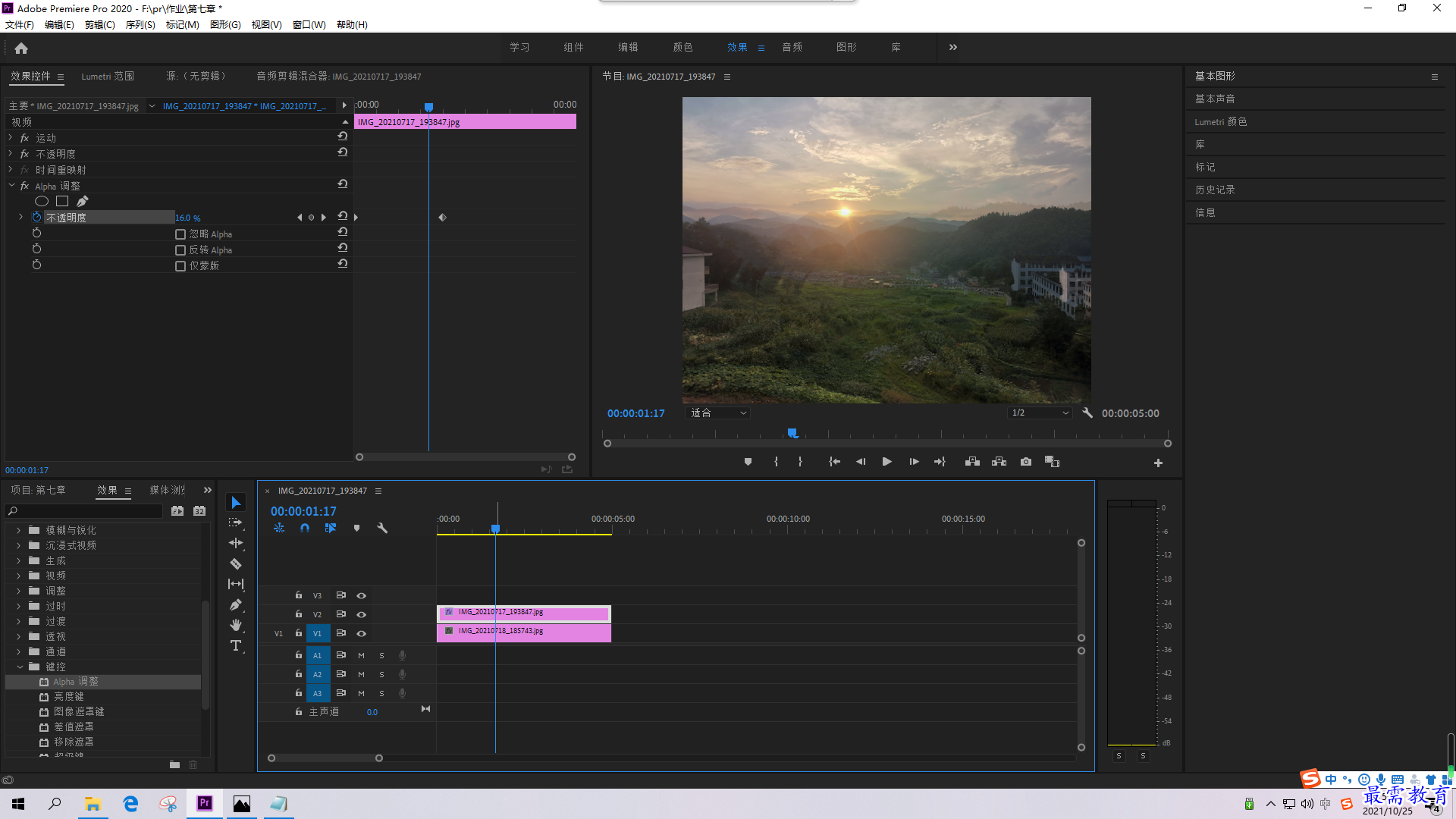Enable 仅蒙版 checkbox
Viewport: 1456px width, 819px height.
coord(180,266)
